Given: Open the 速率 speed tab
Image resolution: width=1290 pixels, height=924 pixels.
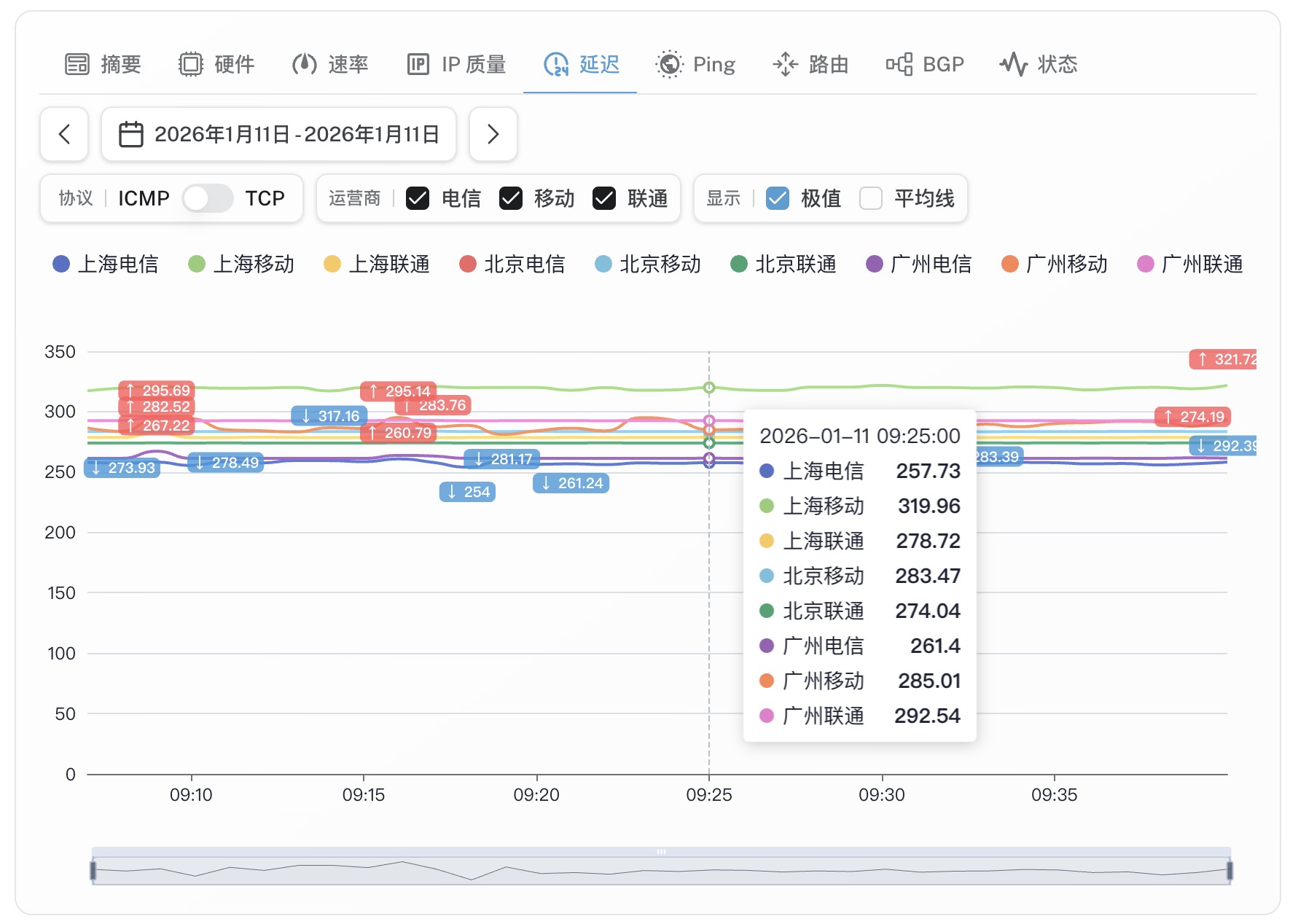Looking at the screenshot, I should (330, 64).
